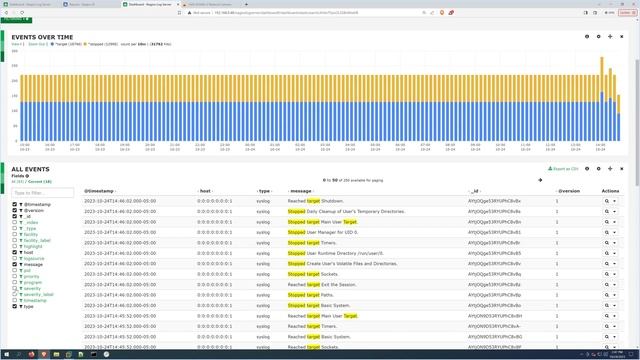Click filter icon beside @timestamp field
The height and width of the screenshot is (360, 640).
[21, 204]
